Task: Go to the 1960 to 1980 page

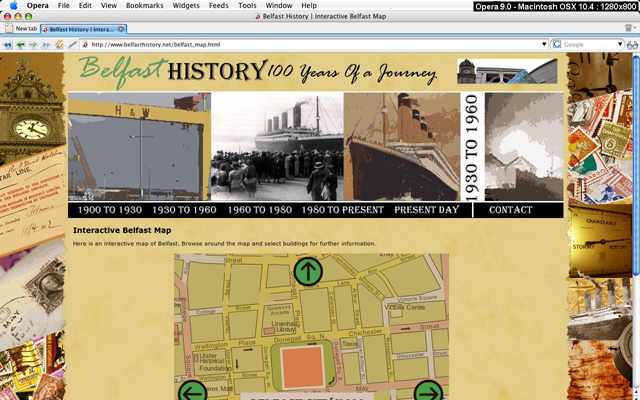Action: 260,210
